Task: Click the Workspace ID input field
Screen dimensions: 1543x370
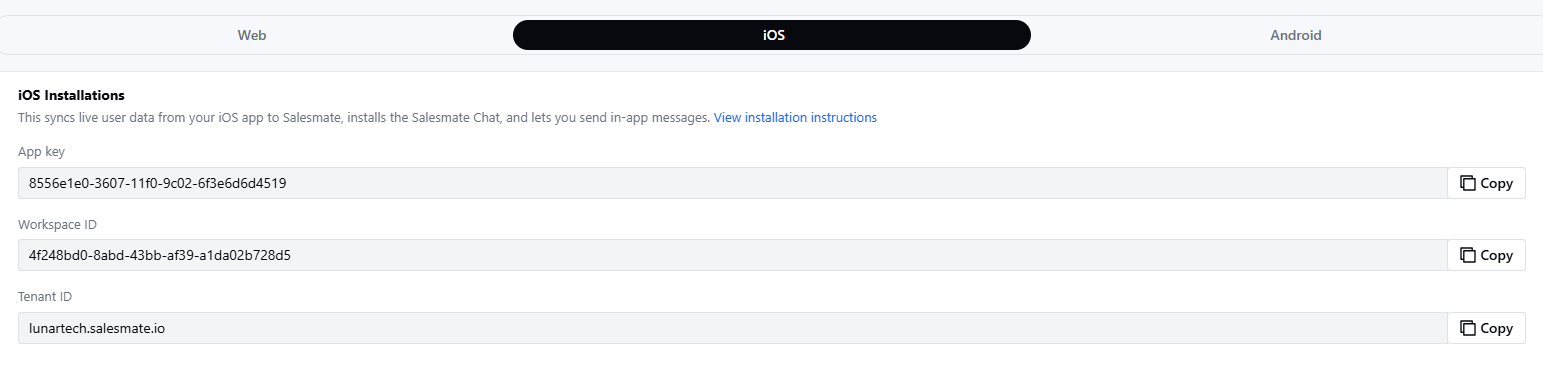Action: click(x=732, y=255)
